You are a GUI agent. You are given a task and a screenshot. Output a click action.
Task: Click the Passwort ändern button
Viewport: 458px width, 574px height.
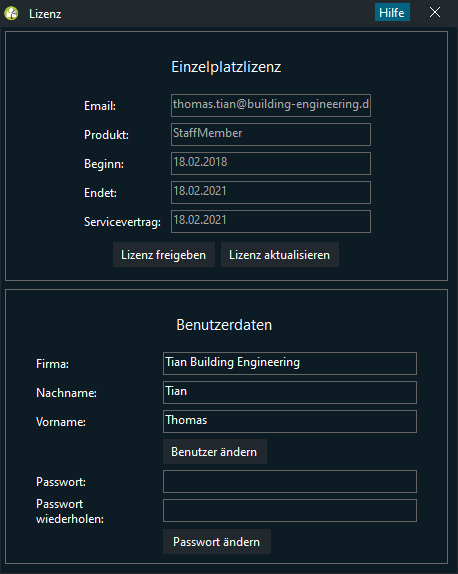pyautogui.click(x=217, y=541)
